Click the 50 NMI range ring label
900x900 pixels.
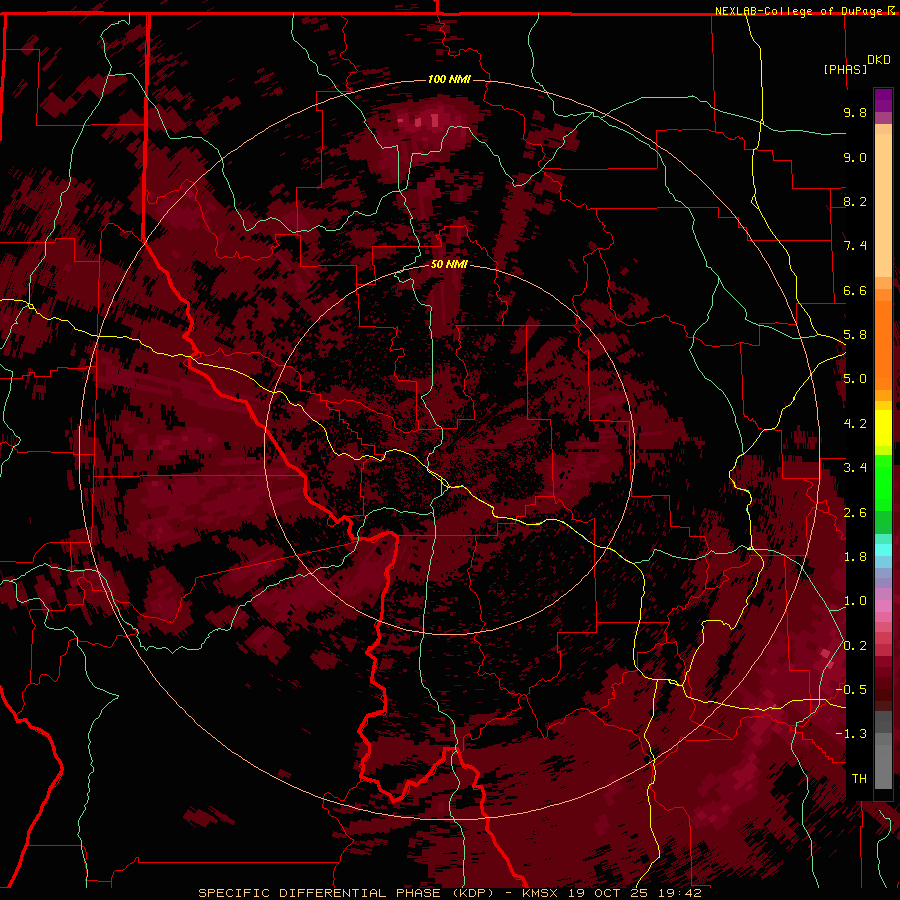pyautogui.click(x=449, y=264)
